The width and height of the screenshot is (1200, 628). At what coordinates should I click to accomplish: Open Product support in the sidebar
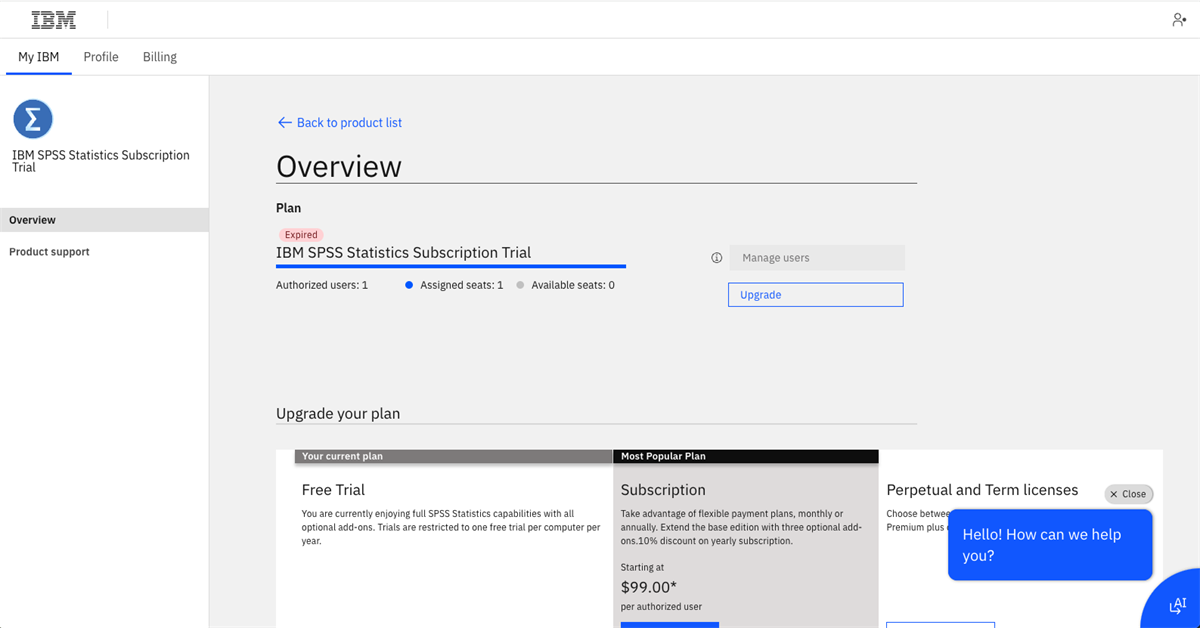tap(49, 252)
